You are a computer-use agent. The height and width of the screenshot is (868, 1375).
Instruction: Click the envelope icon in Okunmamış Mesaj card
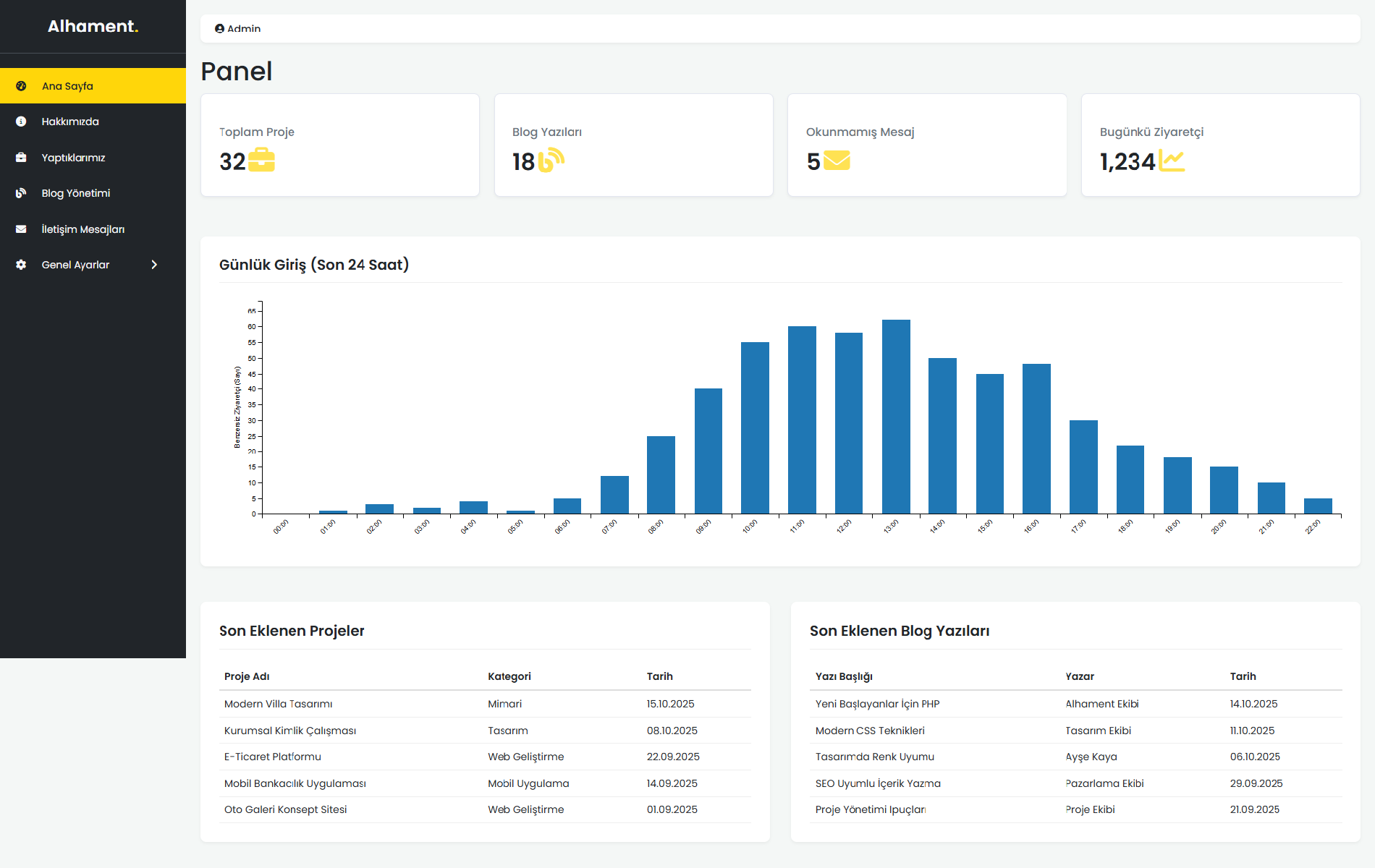coord(837,160)
